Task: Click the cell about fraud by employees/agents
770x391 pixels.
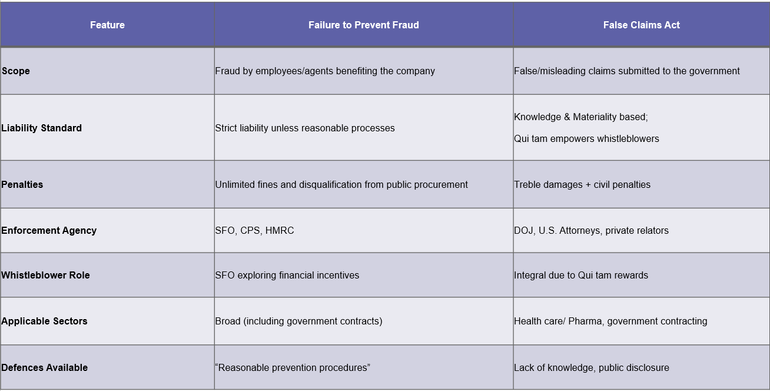Action: point(364,71)
